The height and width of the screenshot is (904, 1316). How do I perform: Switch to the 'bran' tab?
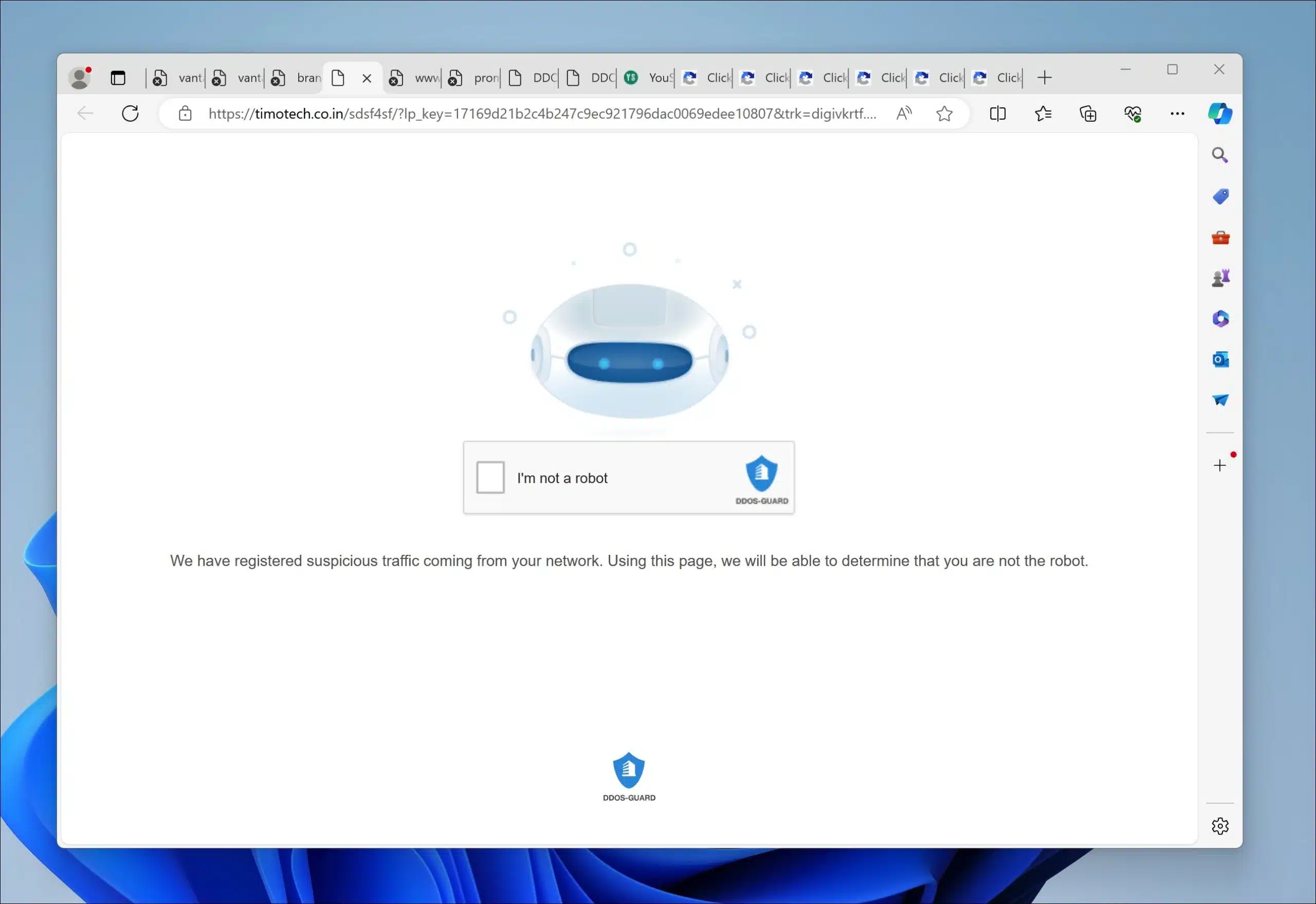(x=294, y=78)
